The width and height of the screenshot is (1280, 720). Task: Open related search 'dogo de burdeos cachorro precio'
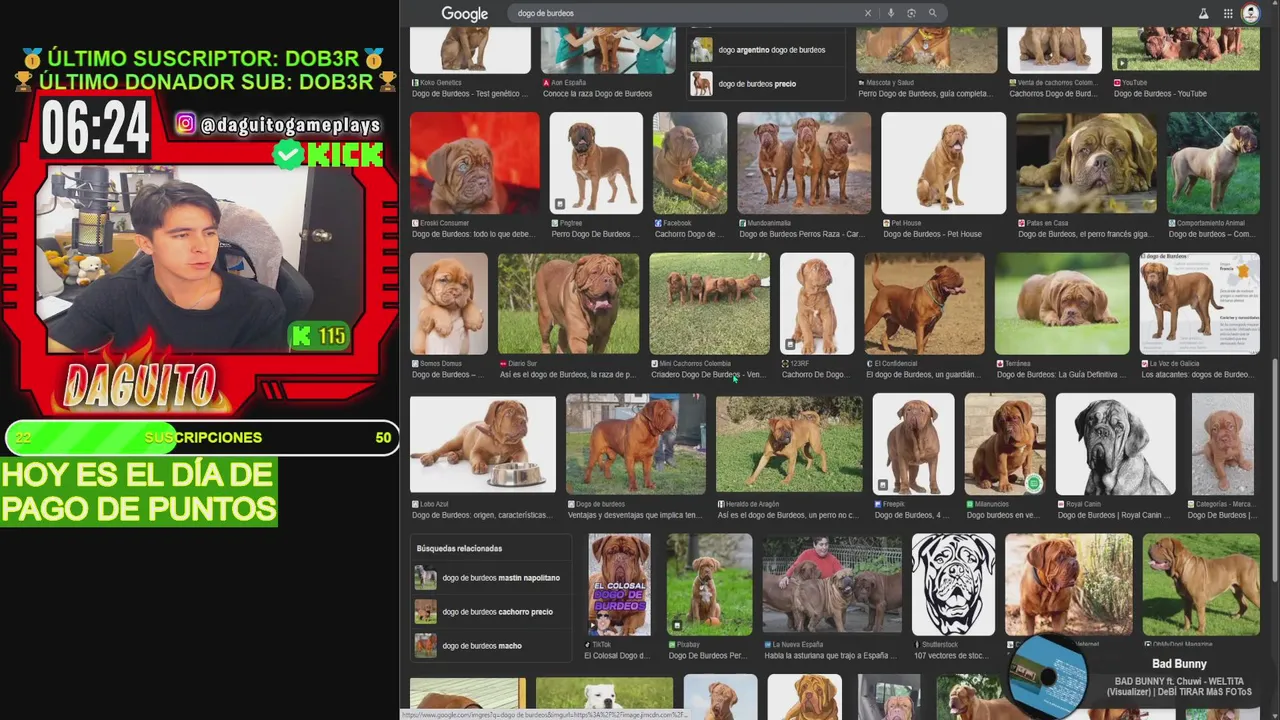pyautogui.click(x=491, y=612)
